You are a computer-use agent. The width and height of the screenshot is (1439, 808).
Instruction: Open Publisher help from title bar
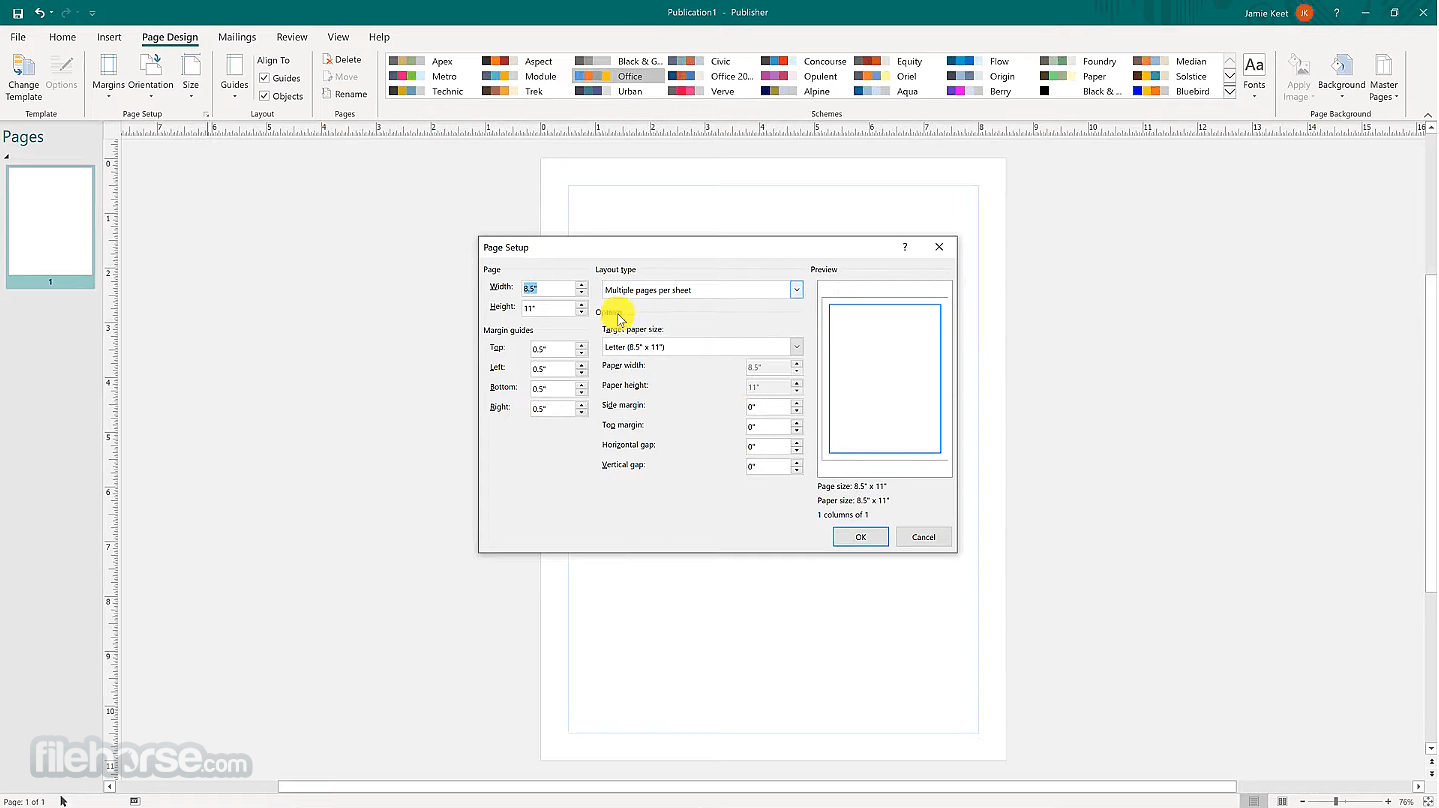(1336, 13)
